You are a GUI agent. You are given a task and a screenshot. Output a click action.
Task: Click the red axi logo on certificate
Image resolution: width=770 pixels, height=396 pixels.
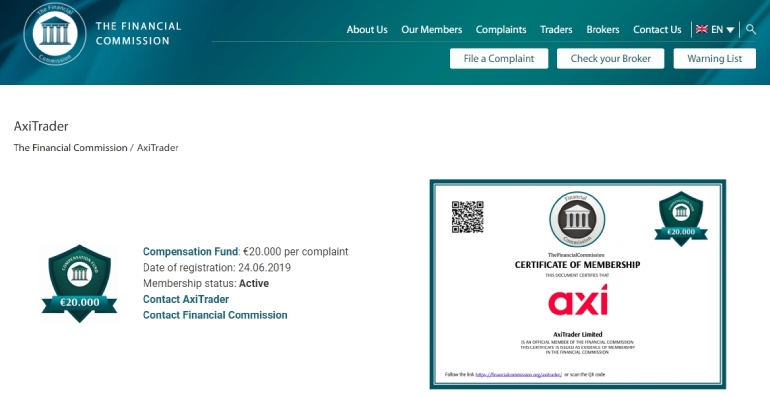coord(578,300)
